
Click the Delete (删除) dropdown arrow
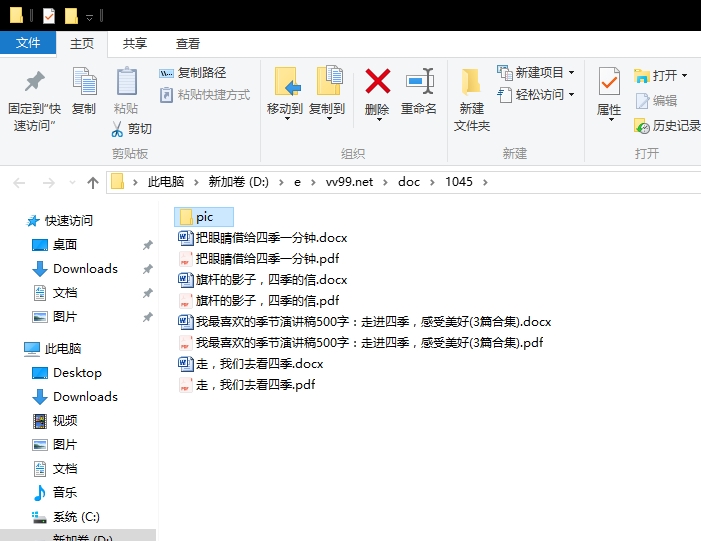point(379,120)
